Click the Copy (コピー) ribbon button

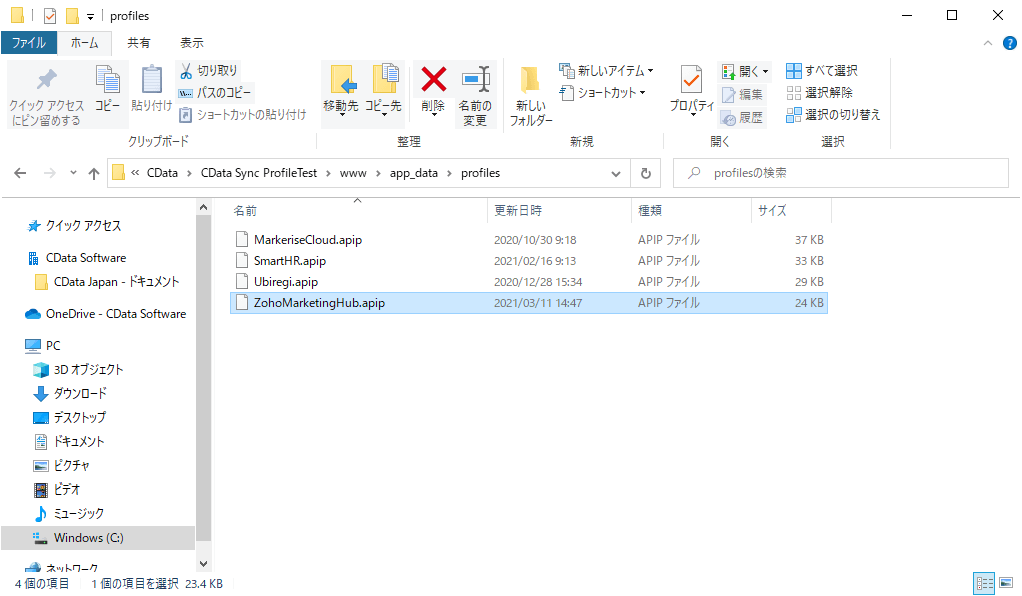click(x=108, y=89)
